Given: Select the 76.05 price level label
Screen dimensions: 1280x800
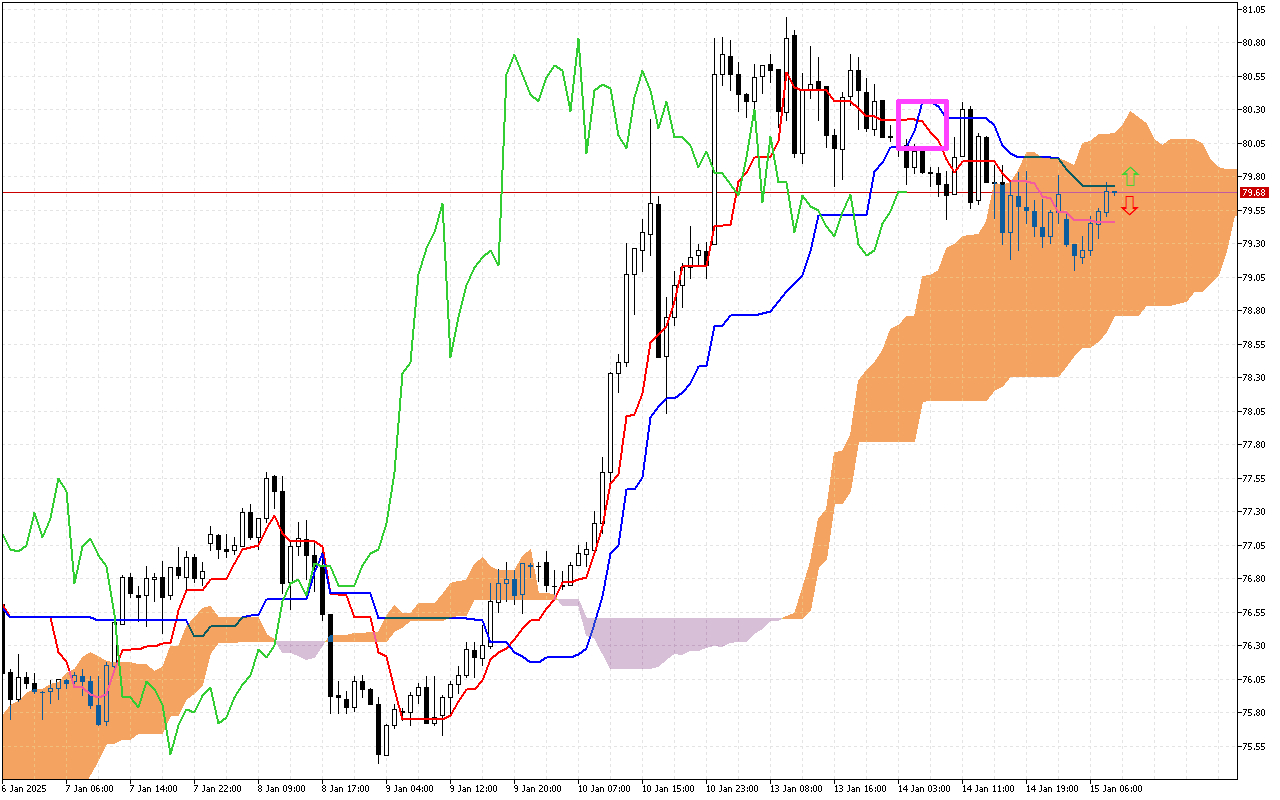Looking at the screenshot, I should [x=1254, y=680].
